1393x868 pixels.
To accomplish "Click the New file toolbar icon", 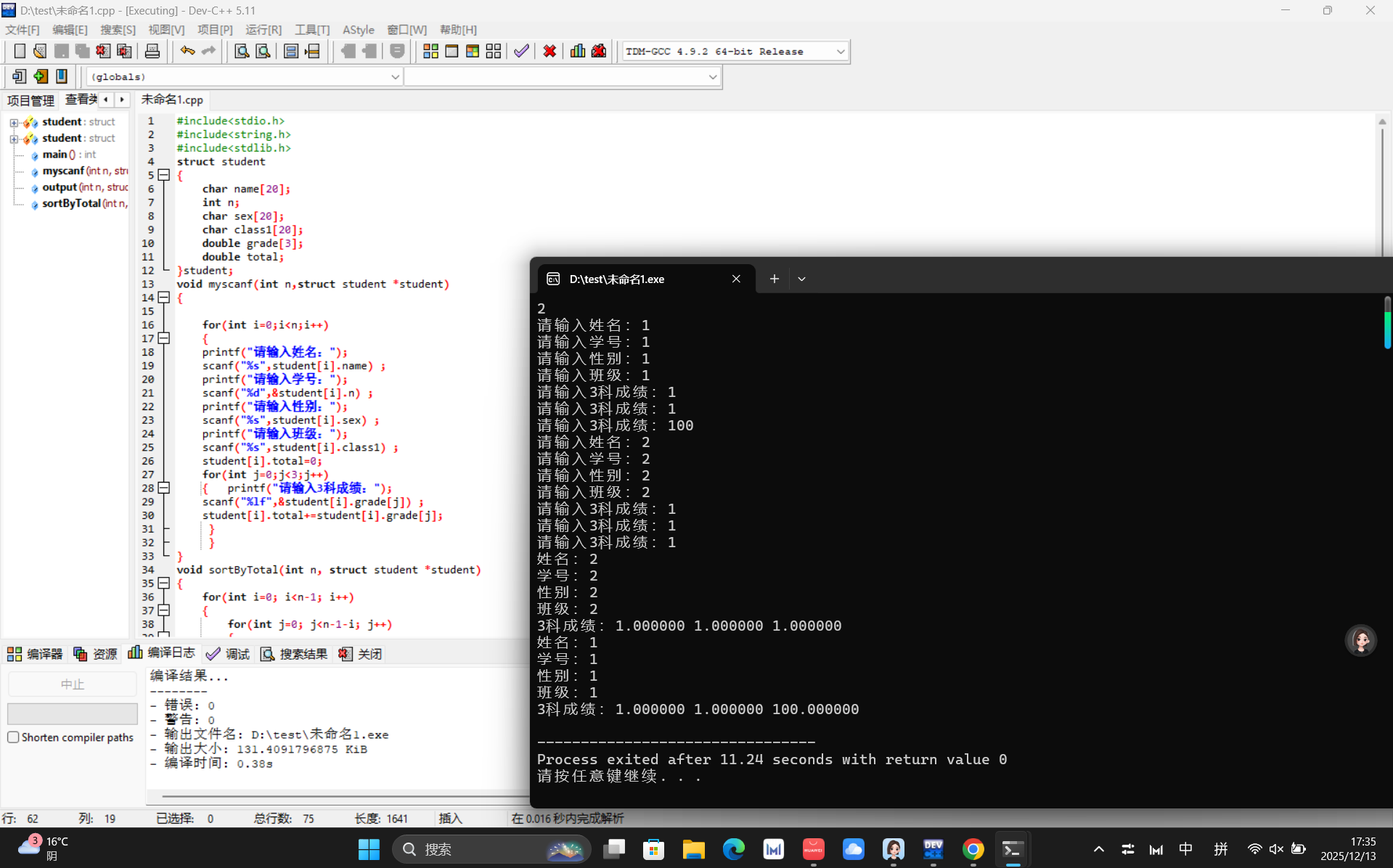I will pos(20,51).
